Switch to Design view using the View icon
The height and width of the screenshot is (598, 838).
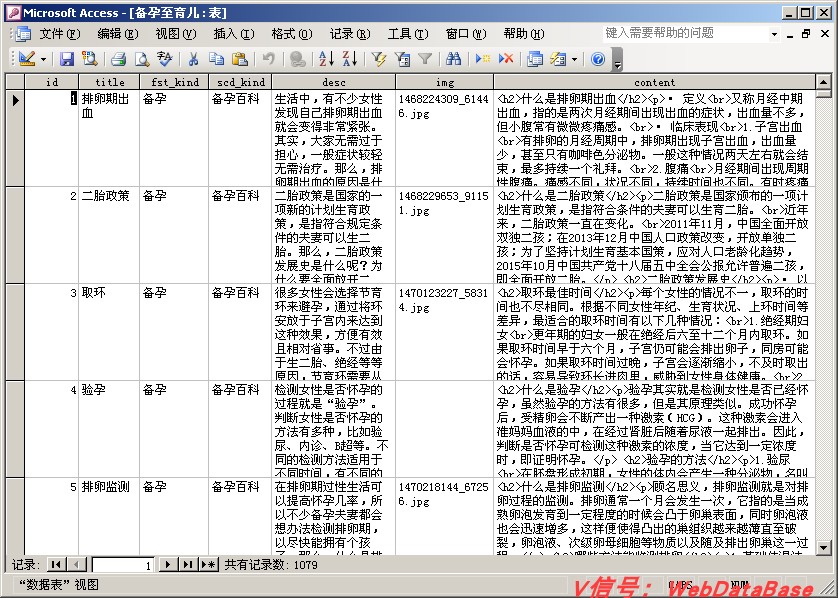tap(27, 59)
